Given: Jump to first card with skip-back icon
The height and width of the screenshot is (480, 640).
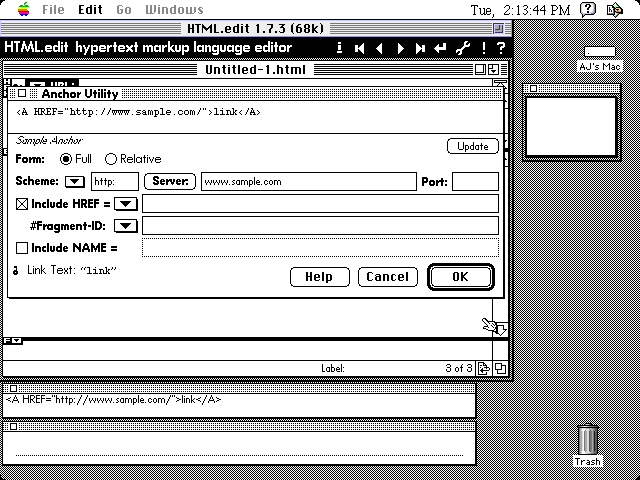Looking at the screenshot, I should click(360, 48).
